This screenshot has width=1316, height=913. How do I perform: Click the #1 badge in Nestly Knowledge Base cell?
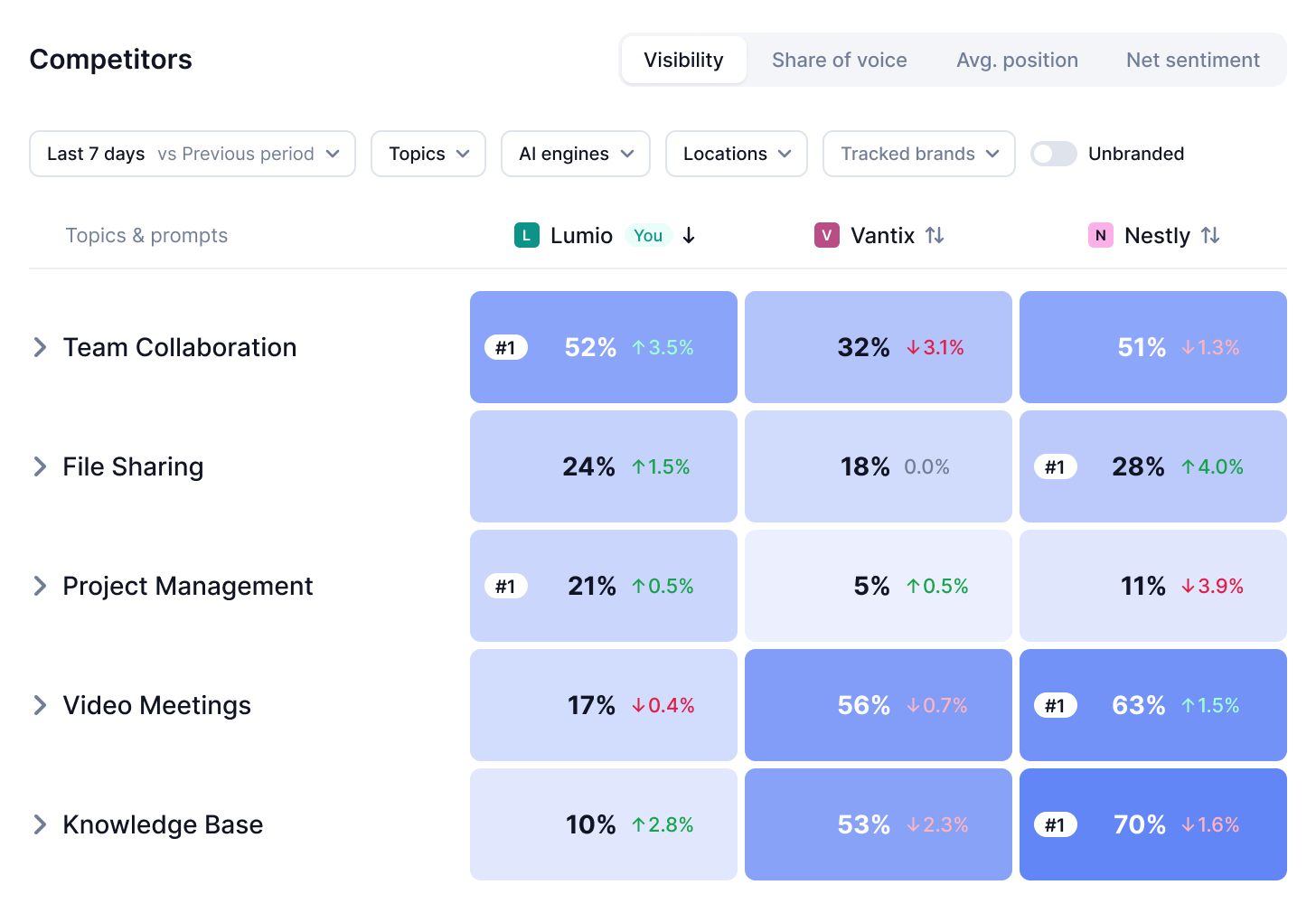coord(1056,824)
